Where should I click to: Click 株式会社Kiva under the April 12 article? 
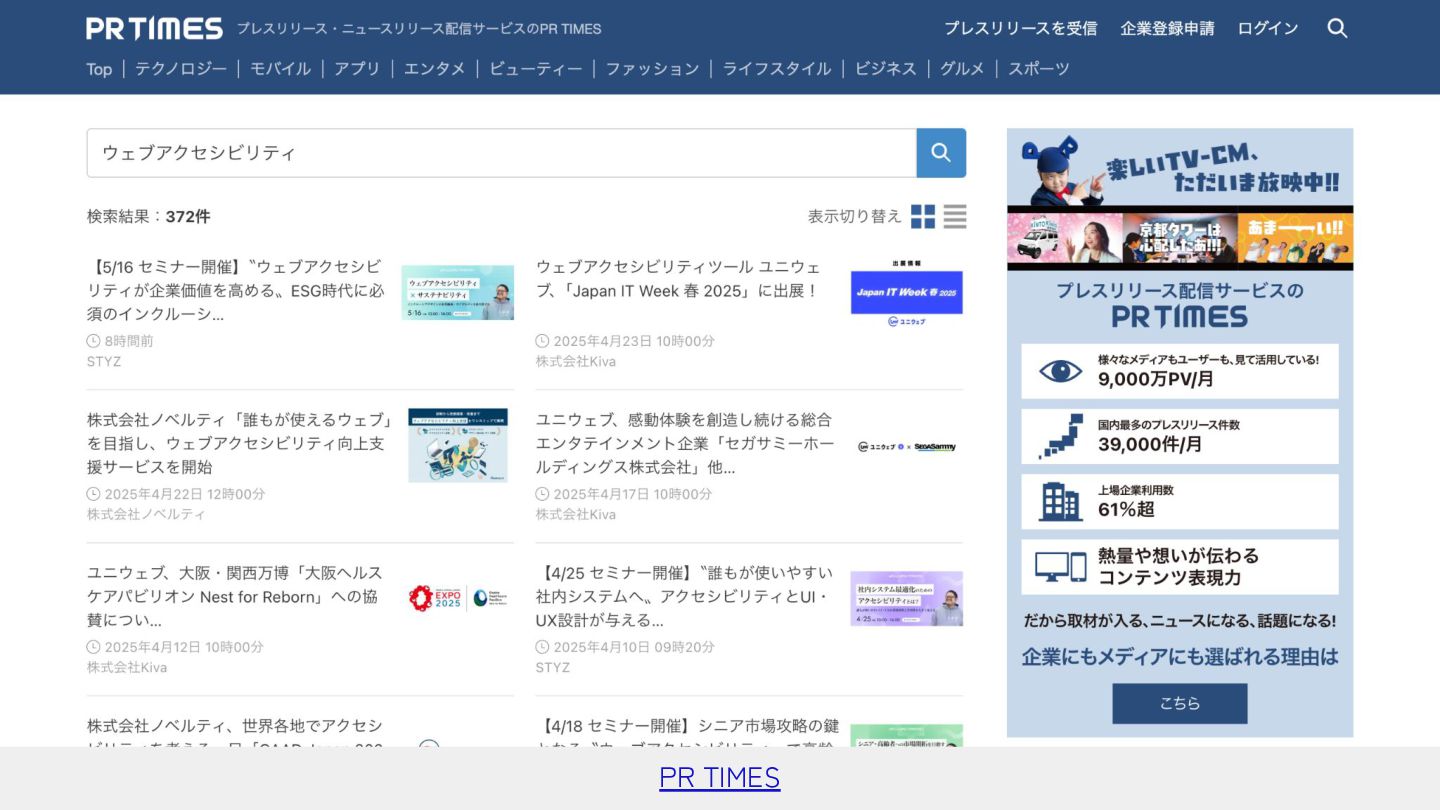127,668
